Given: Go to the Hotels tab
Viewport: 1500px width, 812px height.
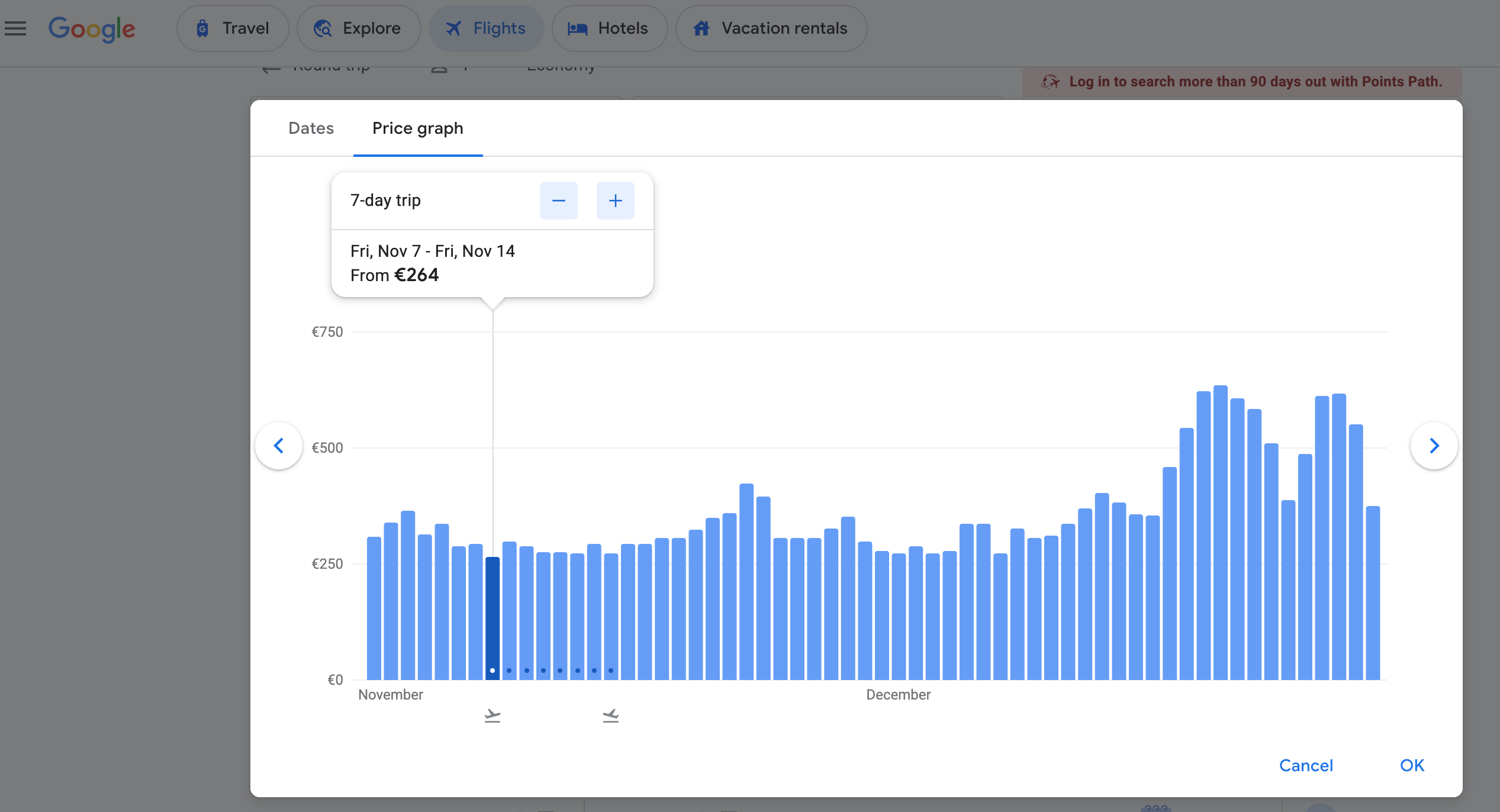Looking at the screenshot, I should [609, 28].
